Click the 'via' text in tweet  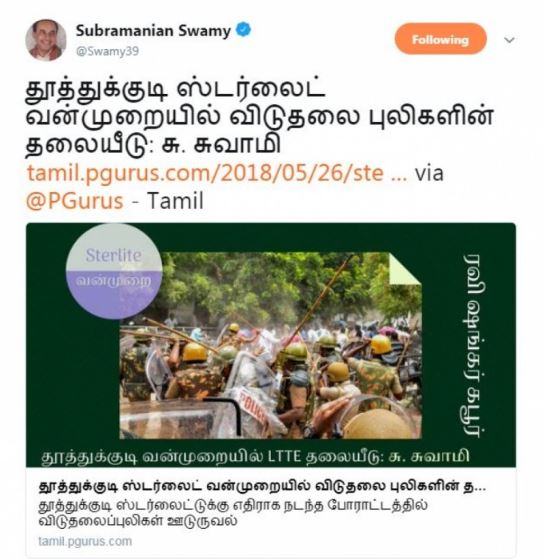point(429,173)
